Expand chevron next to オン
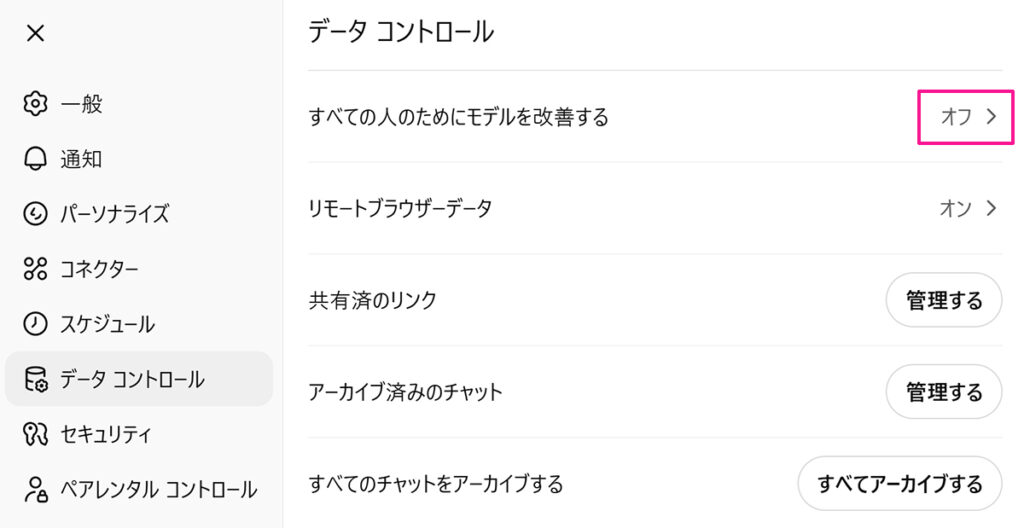The height and width of the screenshot is (528, 1024). click(992, 208)
